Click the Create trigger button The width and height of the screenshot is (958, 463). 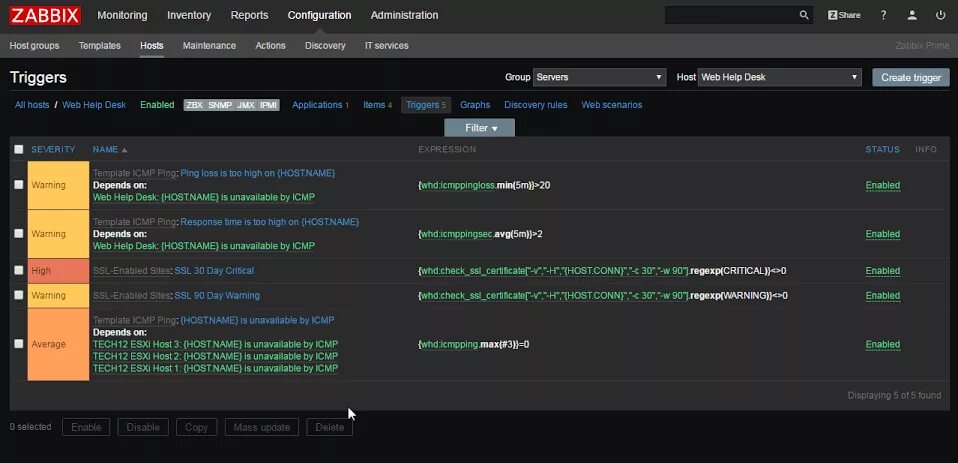click(911, 78)
